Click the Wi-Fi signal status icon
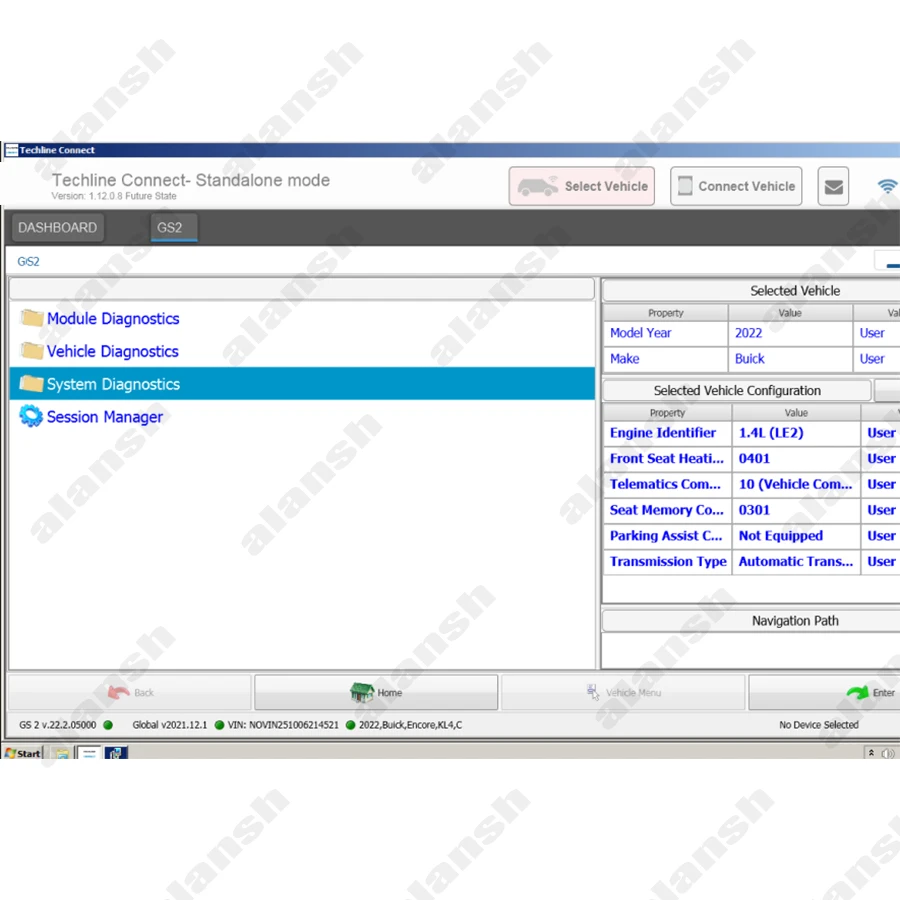The width and height of the screenshot is (900, 900). tap(886, 187)
